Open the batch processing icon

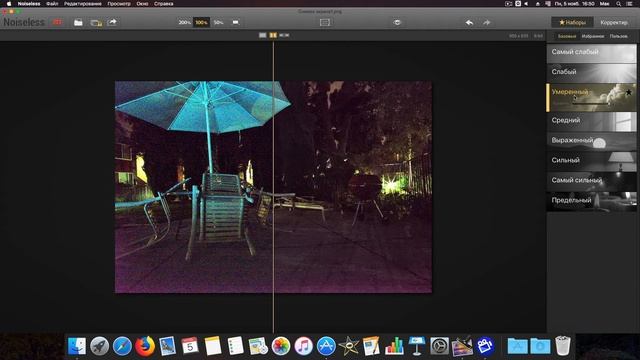(96, 22)
